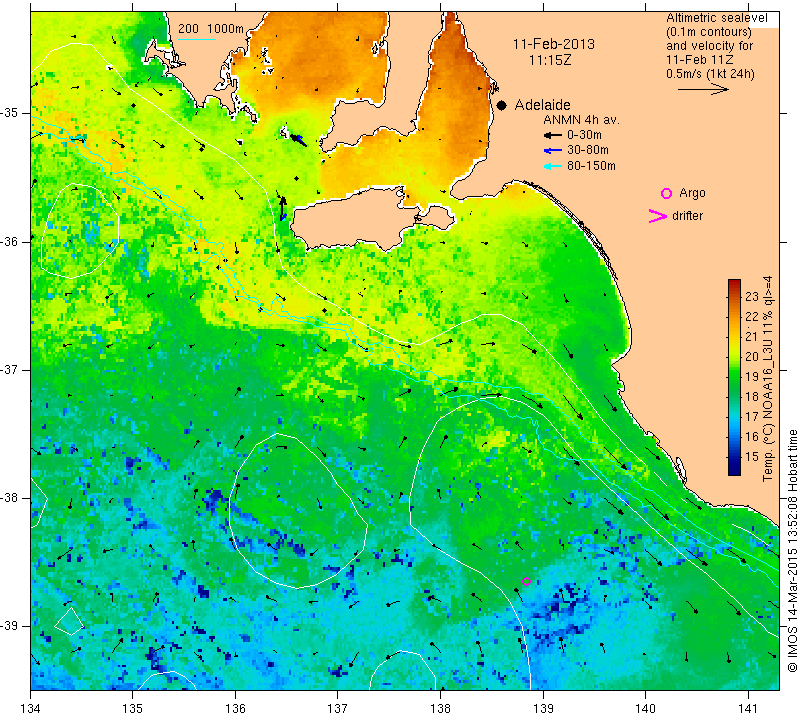Click the magenta Argo circle in the legend
The image size is (800, 720).
666,193
